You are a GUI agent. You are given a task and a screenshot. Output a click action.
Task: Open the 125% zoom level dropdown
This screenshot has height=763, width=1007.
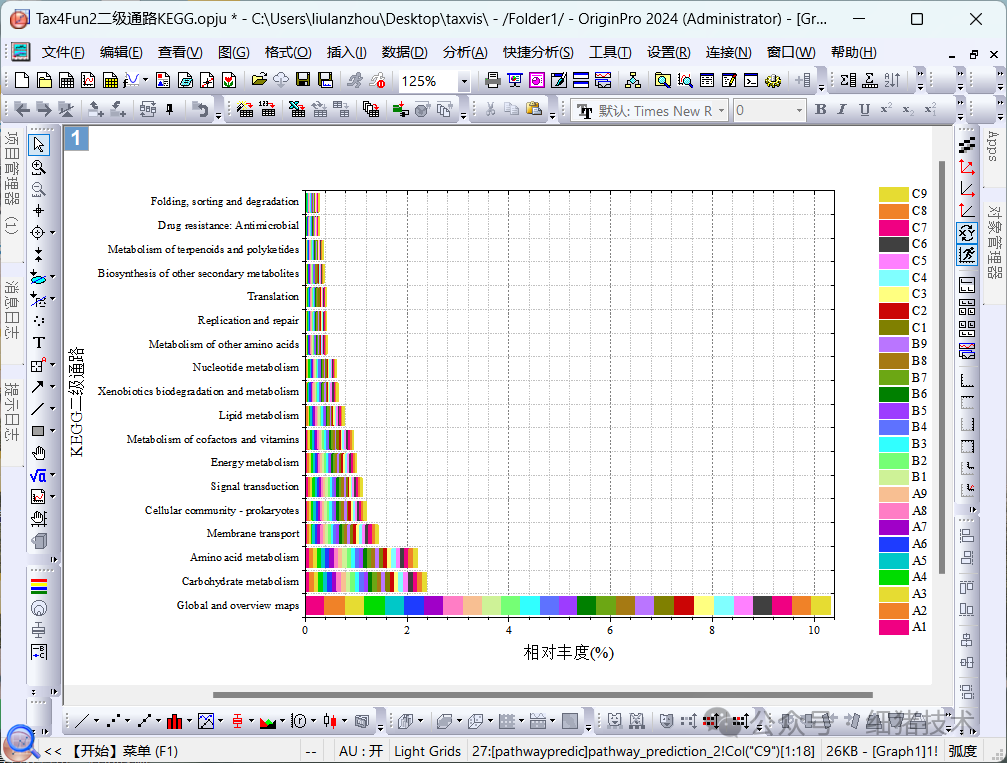point(463,82)
